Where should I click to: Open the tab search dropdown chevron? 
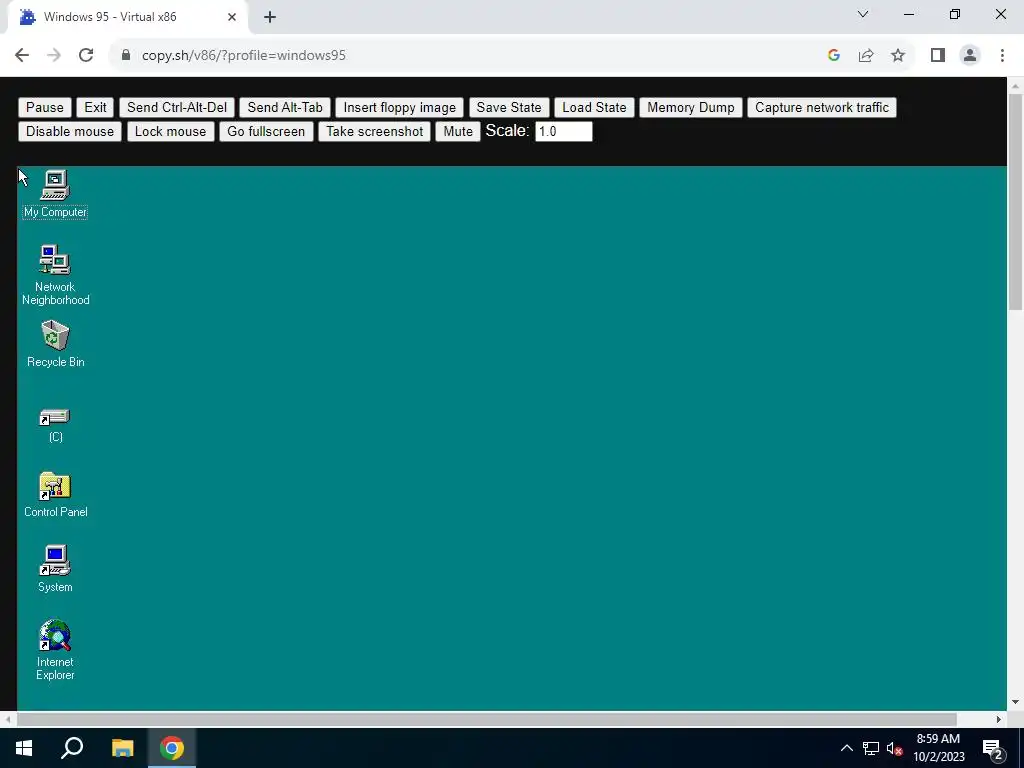pyautogui.click(x=863, y=14)
